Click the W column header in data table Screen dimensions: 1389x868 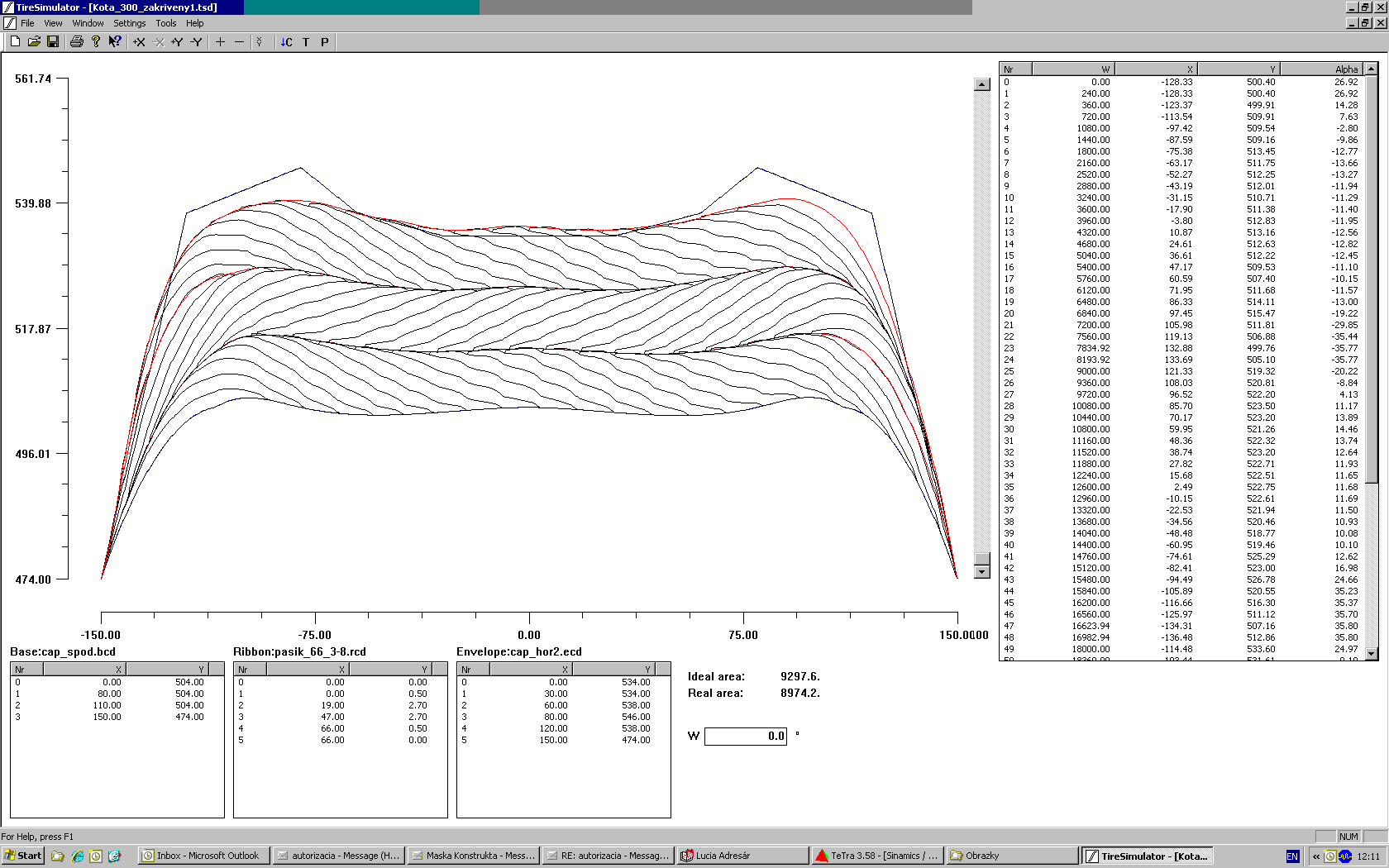point(1073,69)
